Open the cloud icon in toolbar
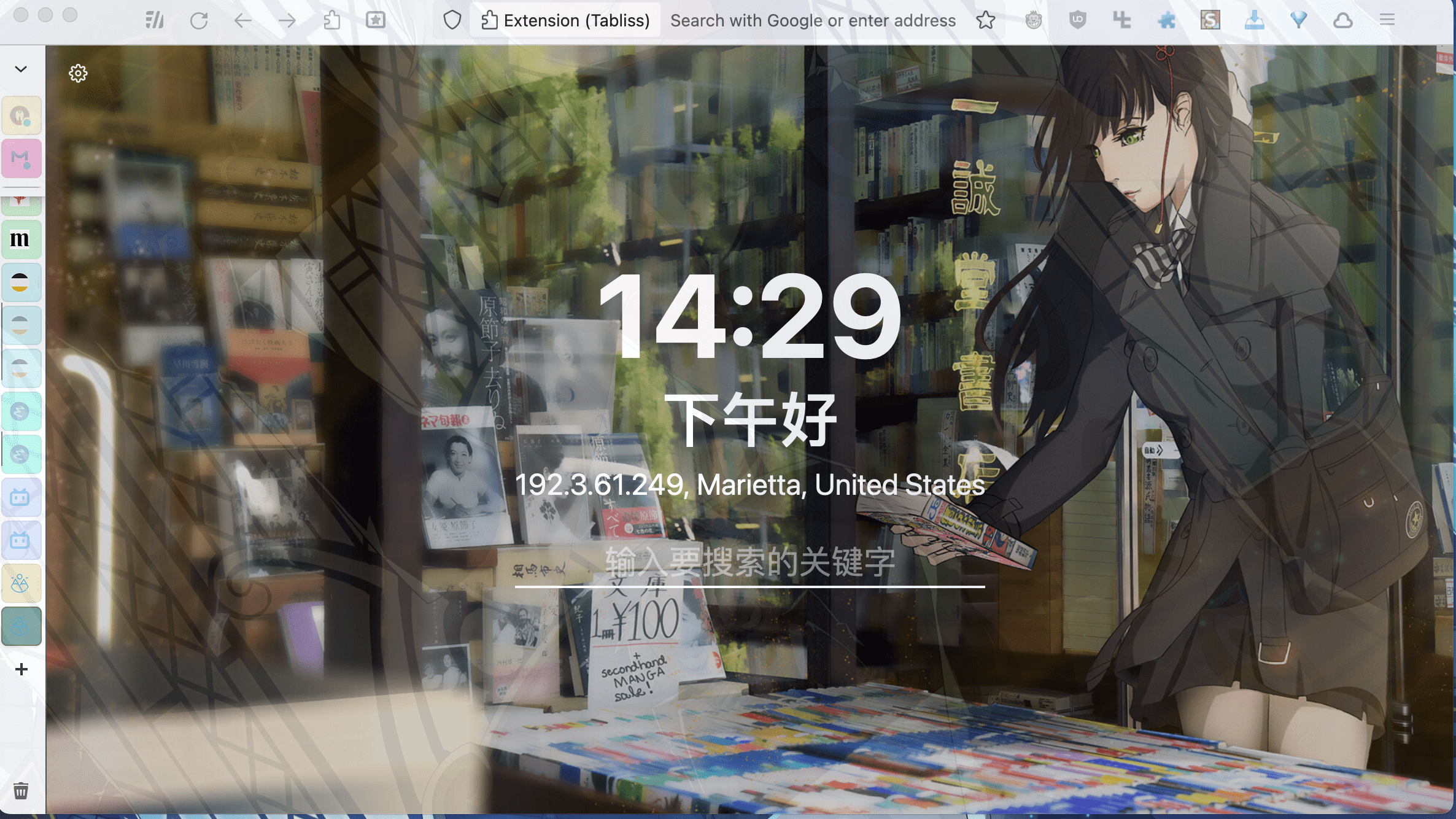Viewport: 1456px width, 819px height. click(x=1343, y=20)
